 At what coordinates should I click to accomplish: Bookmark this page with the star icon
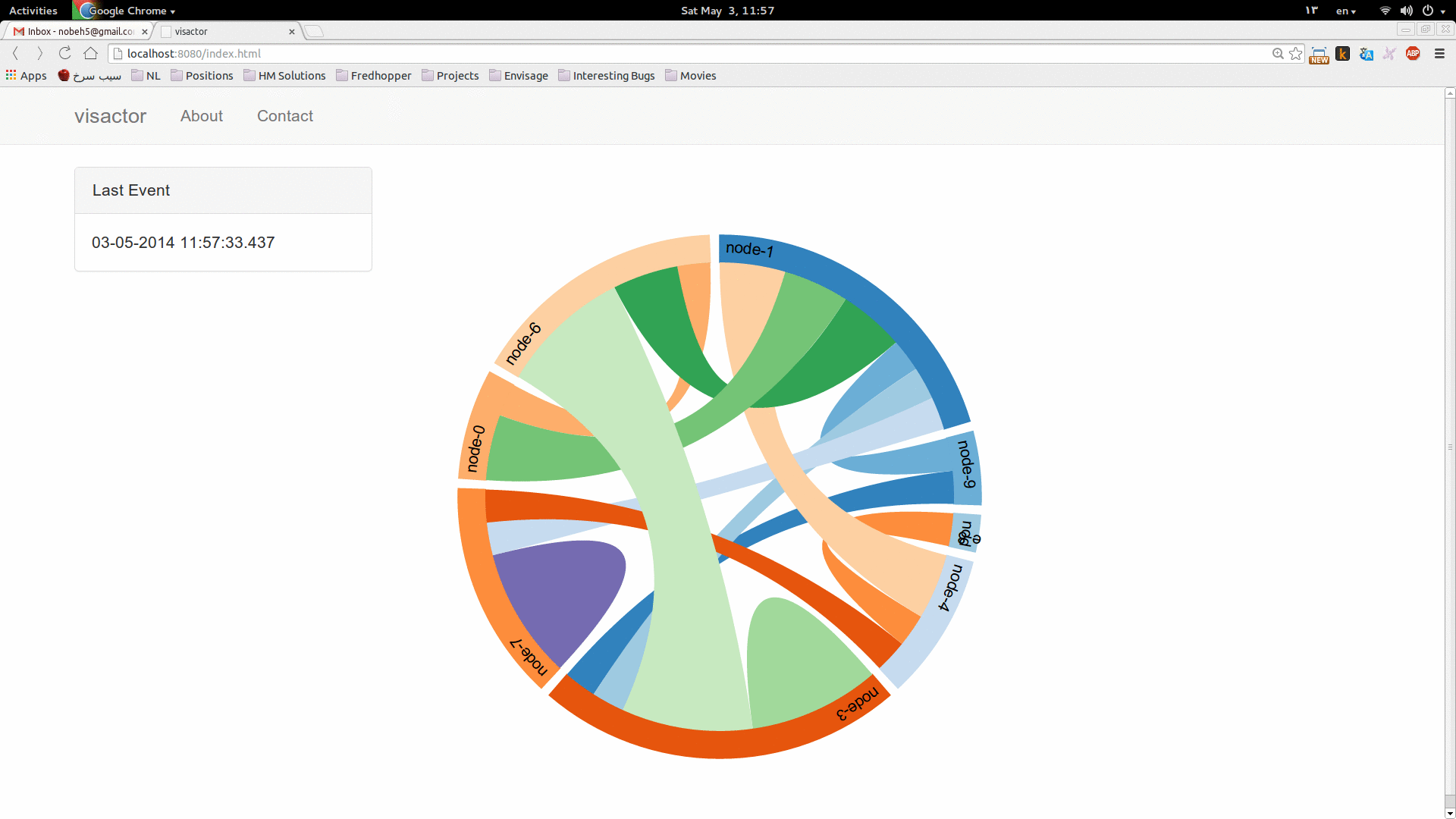[x=1296, y=53]
